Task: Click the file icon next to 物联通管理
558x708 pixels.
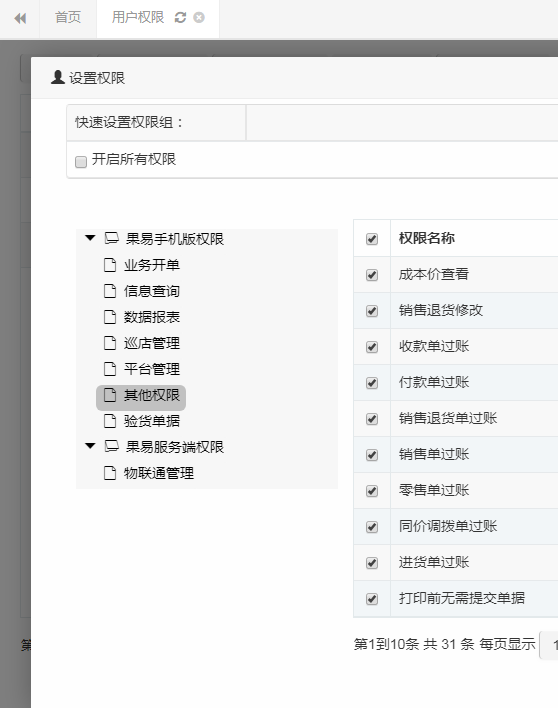Action: (x=110, y=473)
